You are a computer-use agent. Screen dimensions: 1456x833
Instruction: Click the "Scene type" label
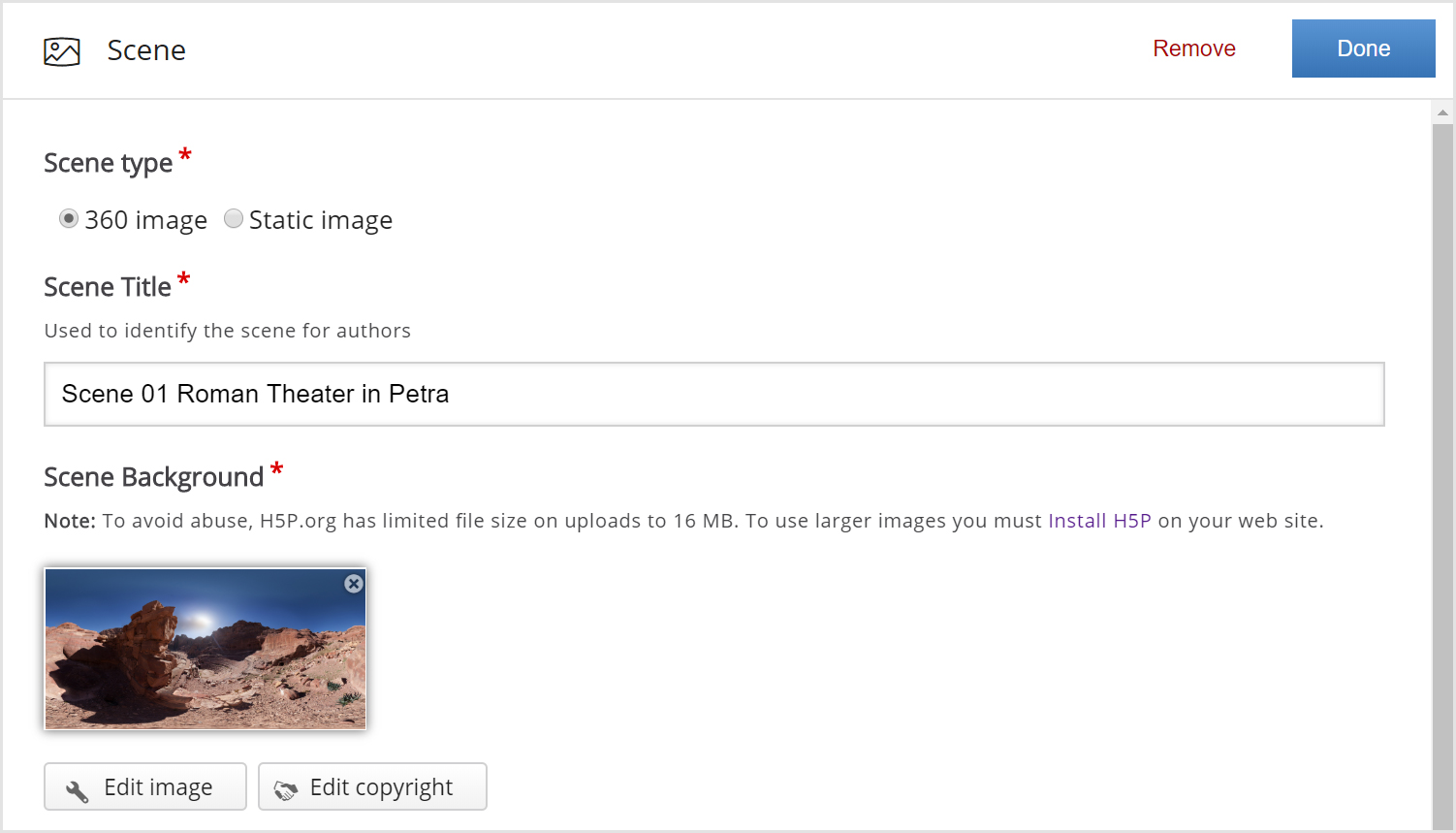point(108,163)
